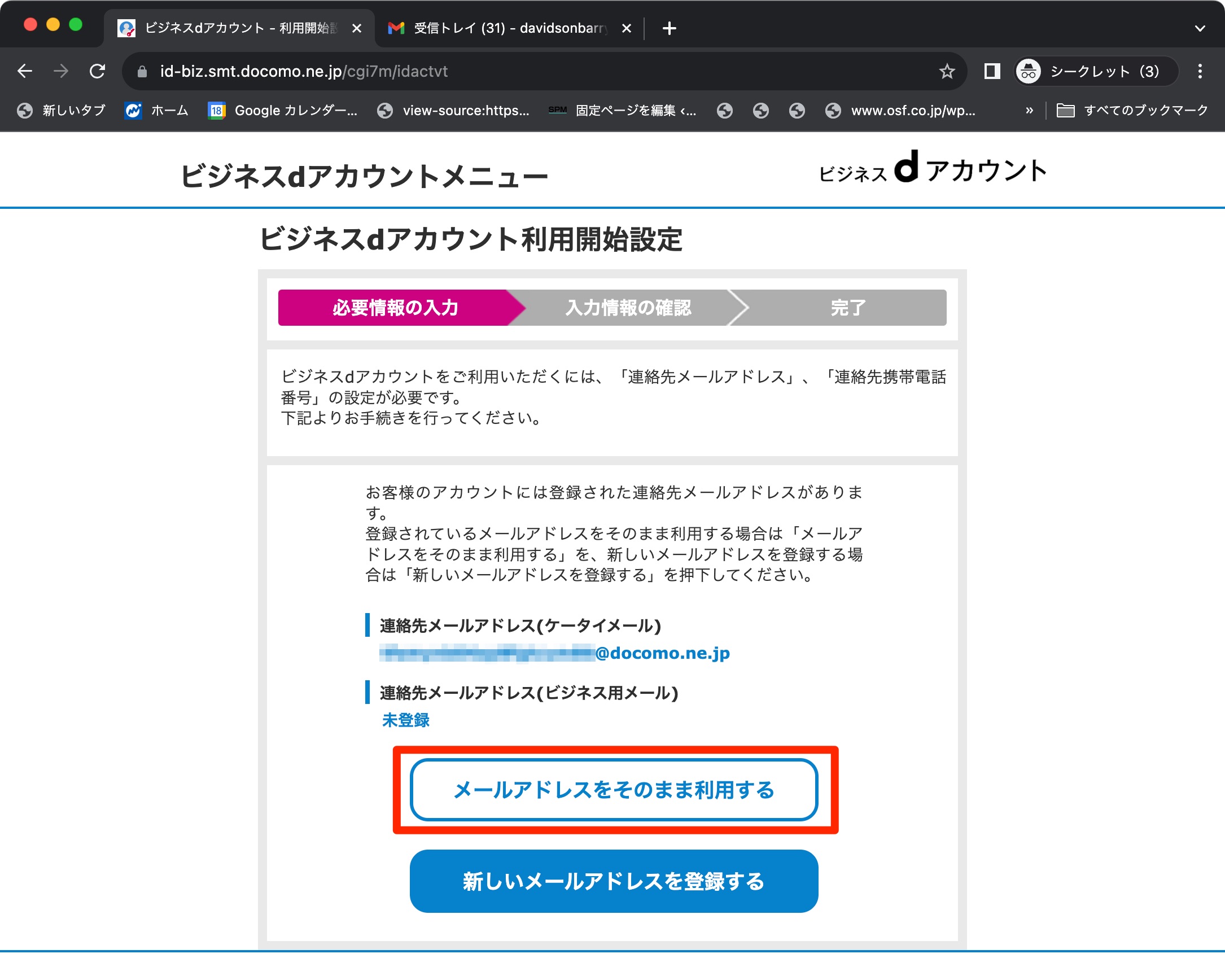
Task: Click the ビジネスdアカウント利用開始設定 heading
Action: tap(471, 239)
